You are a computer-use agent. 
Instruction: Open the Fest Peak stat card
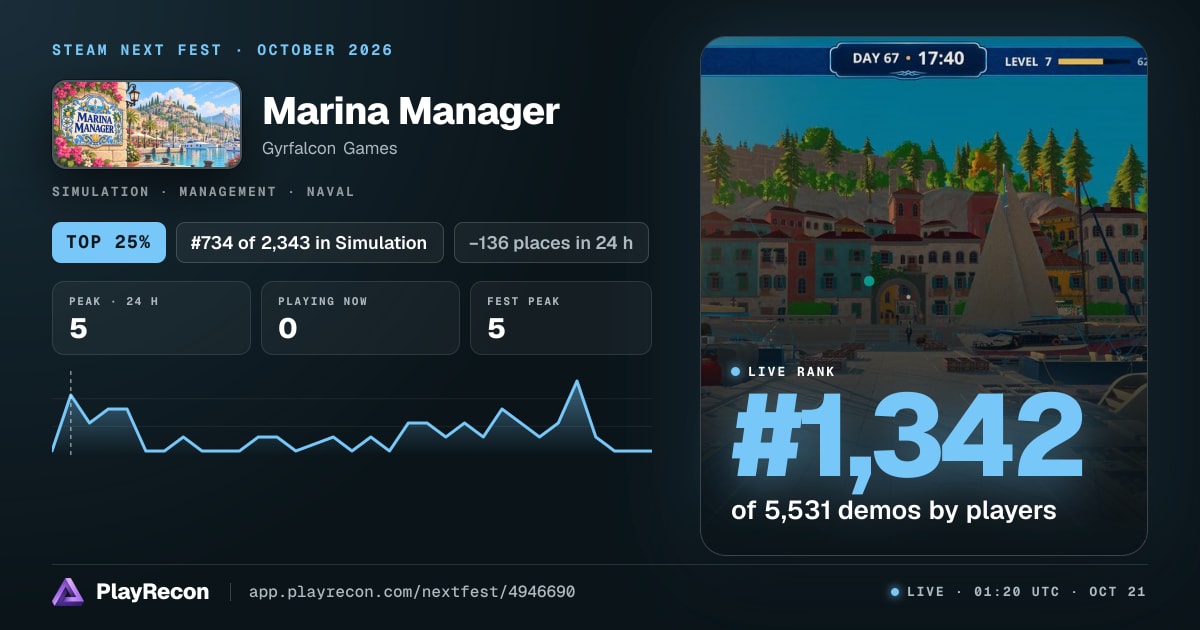[x=561, y=318]
